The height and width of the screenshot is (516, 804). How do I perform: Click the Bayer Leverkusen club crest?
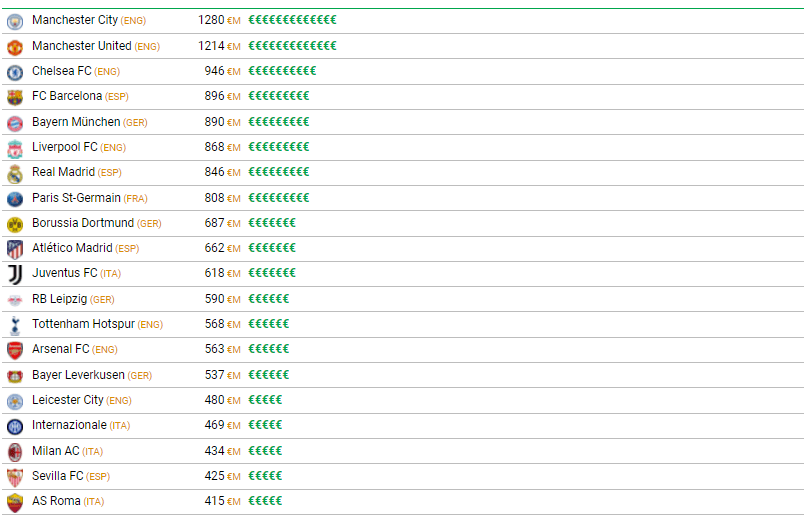coord(15,376)
